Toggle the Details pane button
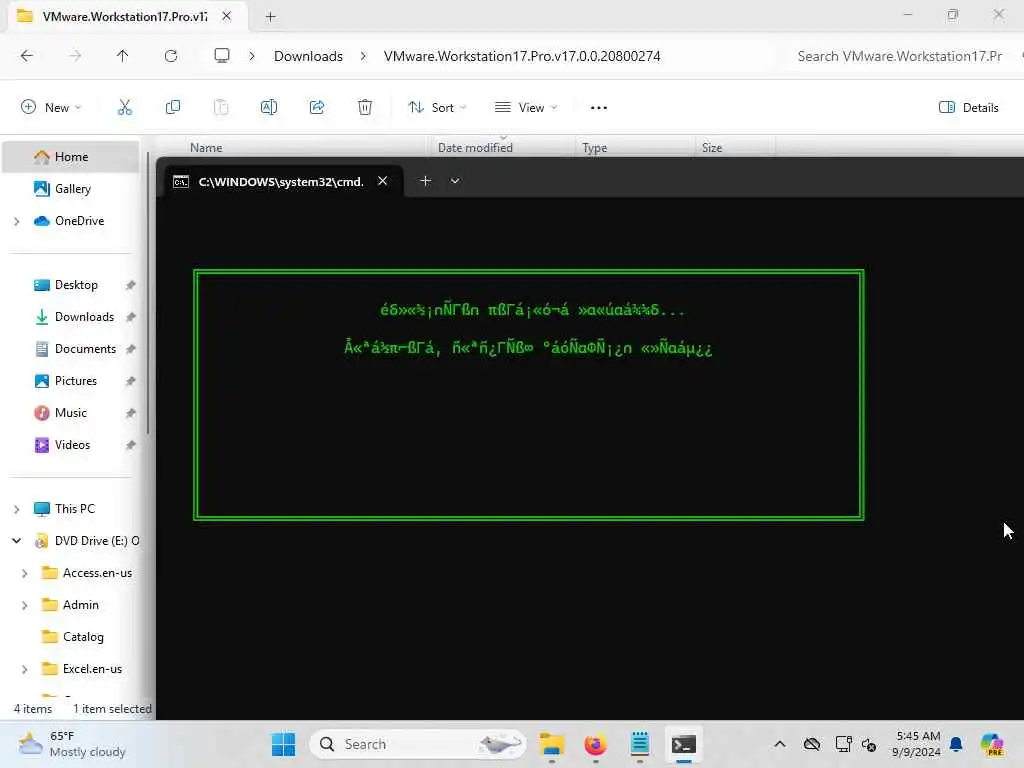 (968, 108)
